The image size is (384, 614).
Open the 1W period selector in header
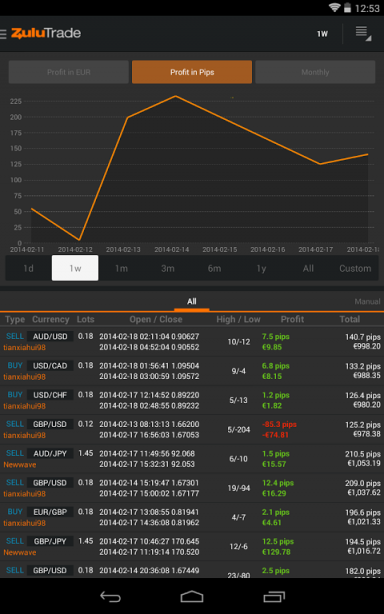[322, 34]
